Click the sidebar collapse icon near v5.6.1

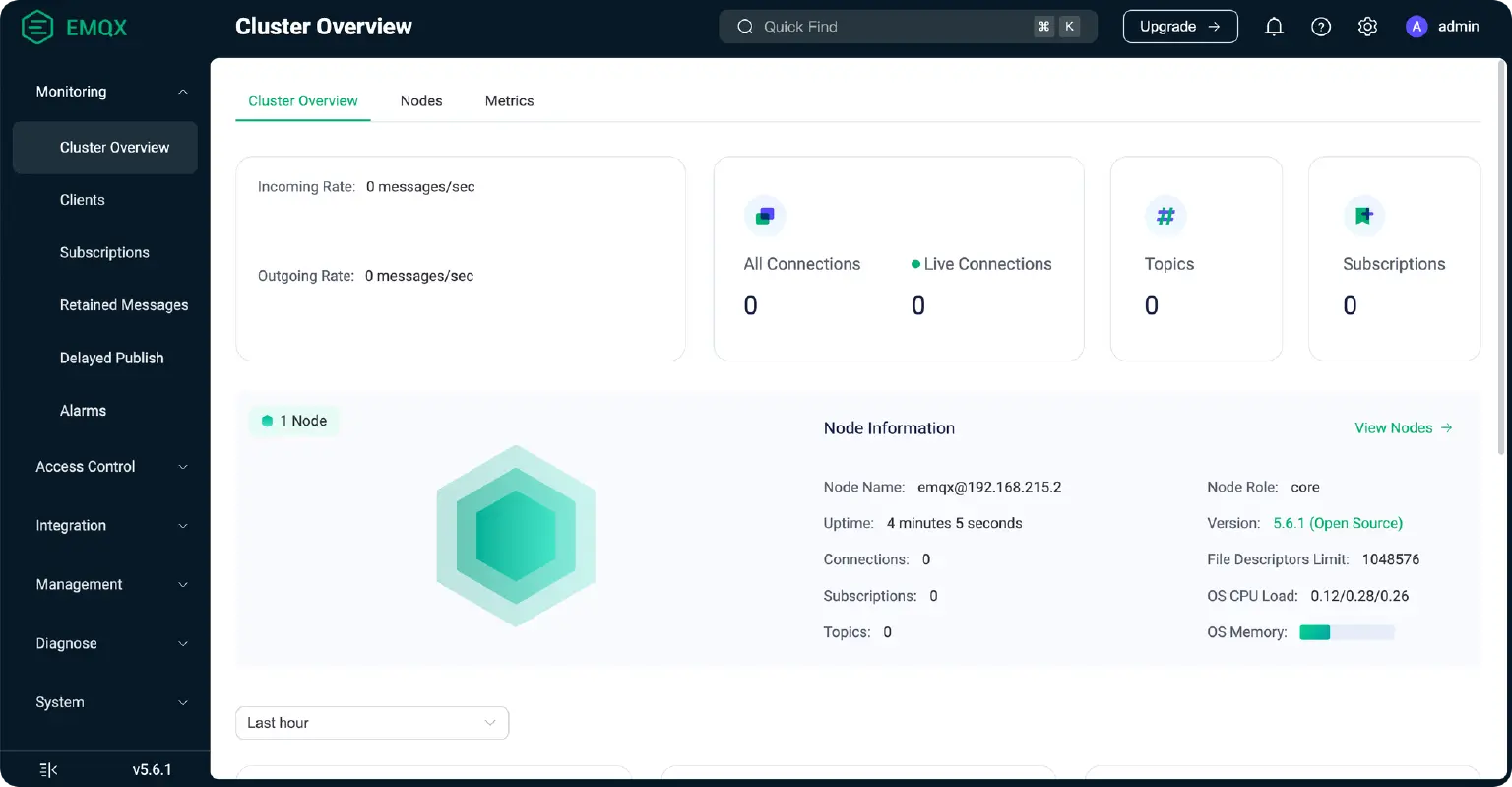tap(47, 768)
